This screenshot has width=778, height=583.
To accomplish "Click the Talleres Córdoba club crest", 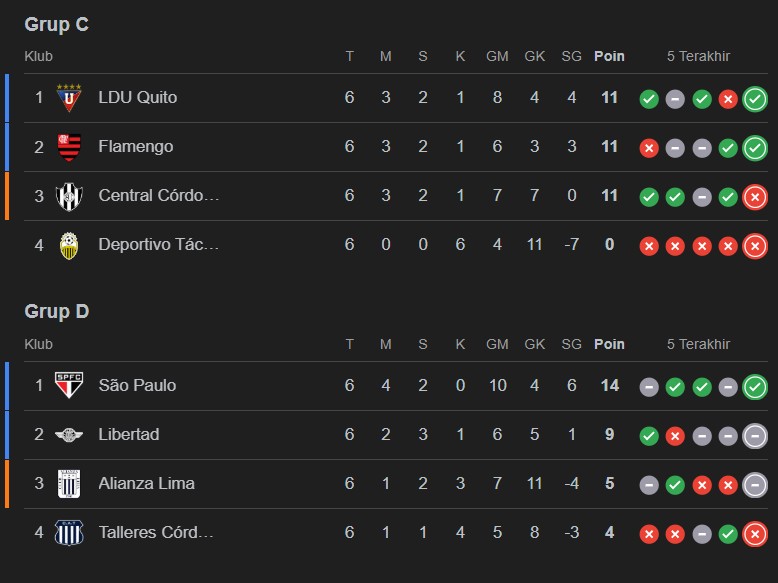I will coord(68,532).
